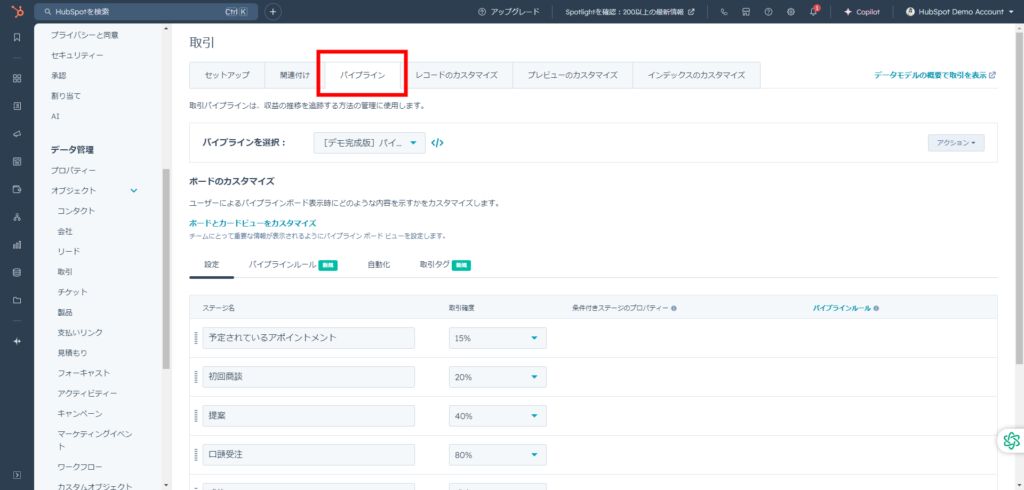Open チケット in the settings sidebar
The image size is (1024, 490).
pyautogui.click(x=72, y=292)
